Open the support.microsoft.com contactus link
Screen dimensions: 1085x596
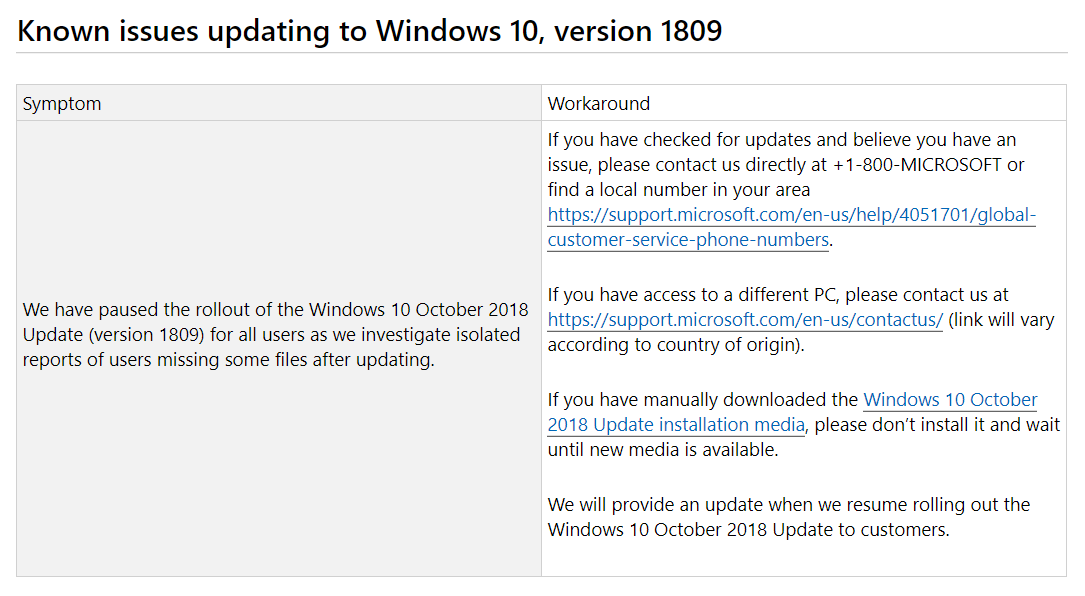tap(745, 320)
